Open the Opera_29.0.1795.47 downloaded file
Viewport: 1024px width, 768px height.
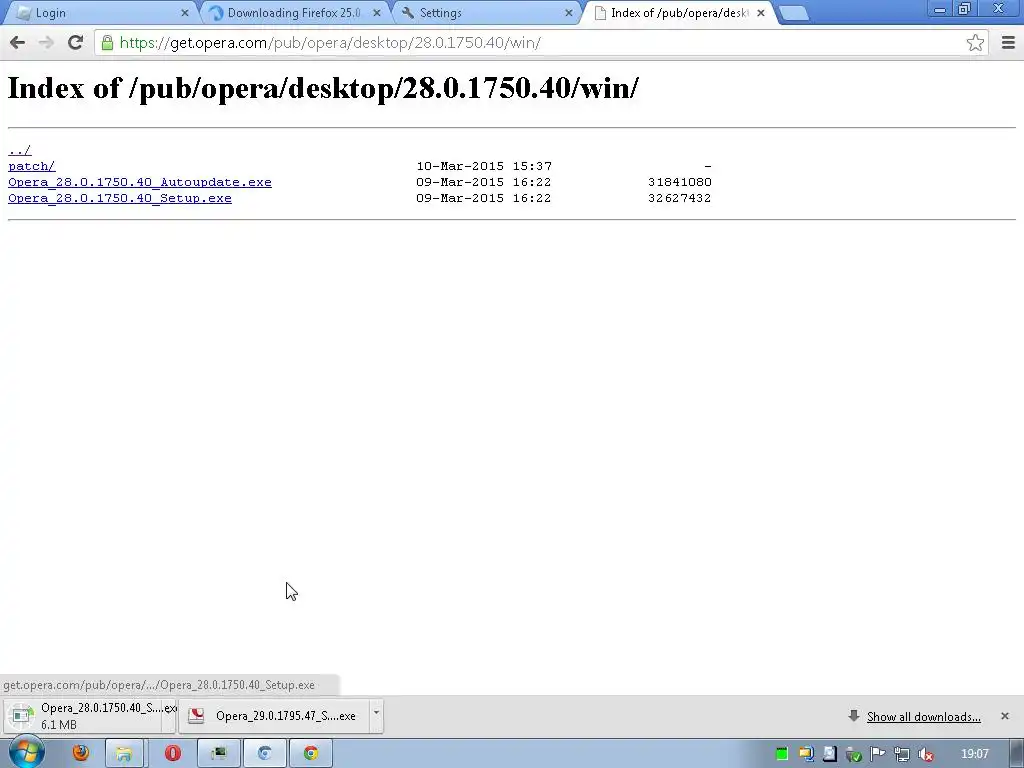tap(274, 716)
